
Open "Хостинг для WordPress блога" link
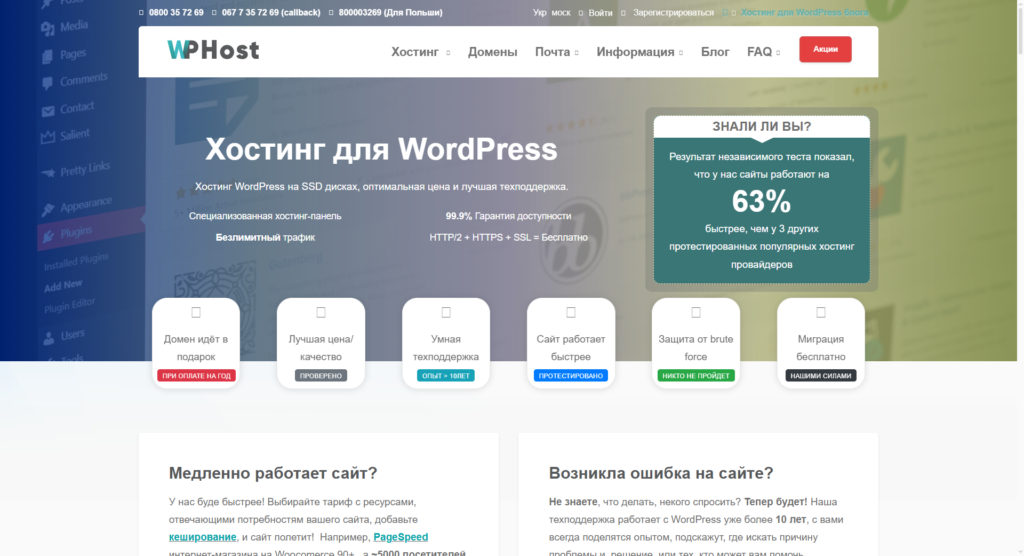(x=805, y=12)
